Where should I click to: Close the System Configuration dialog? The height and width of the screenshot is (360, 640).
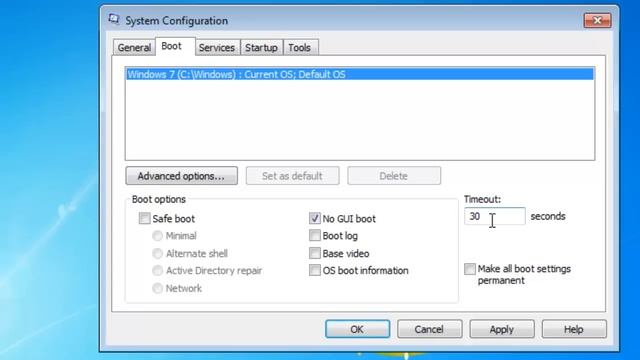tap(598, 20)
